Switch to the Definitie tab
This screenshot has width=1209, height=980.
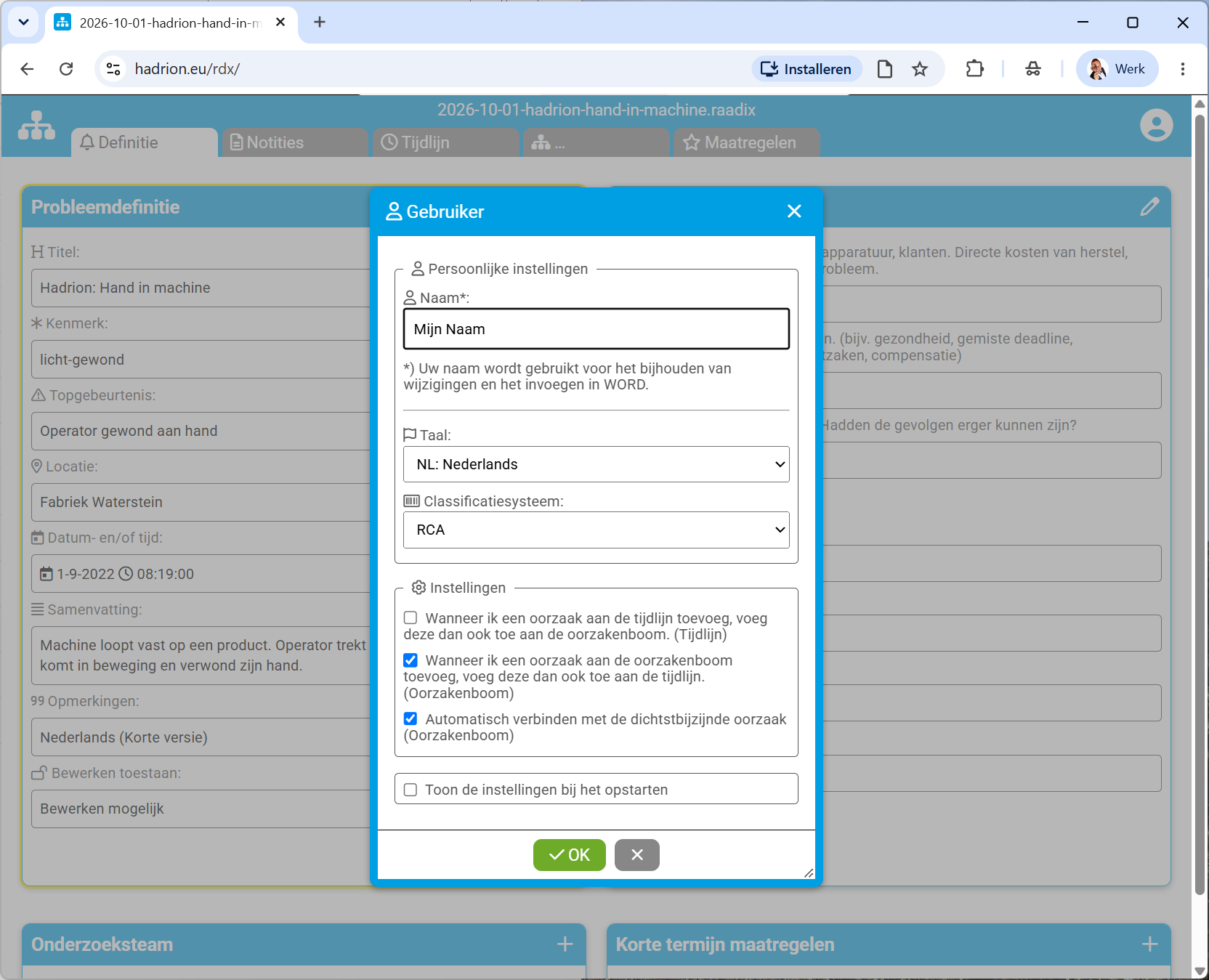tap(144, 142)
